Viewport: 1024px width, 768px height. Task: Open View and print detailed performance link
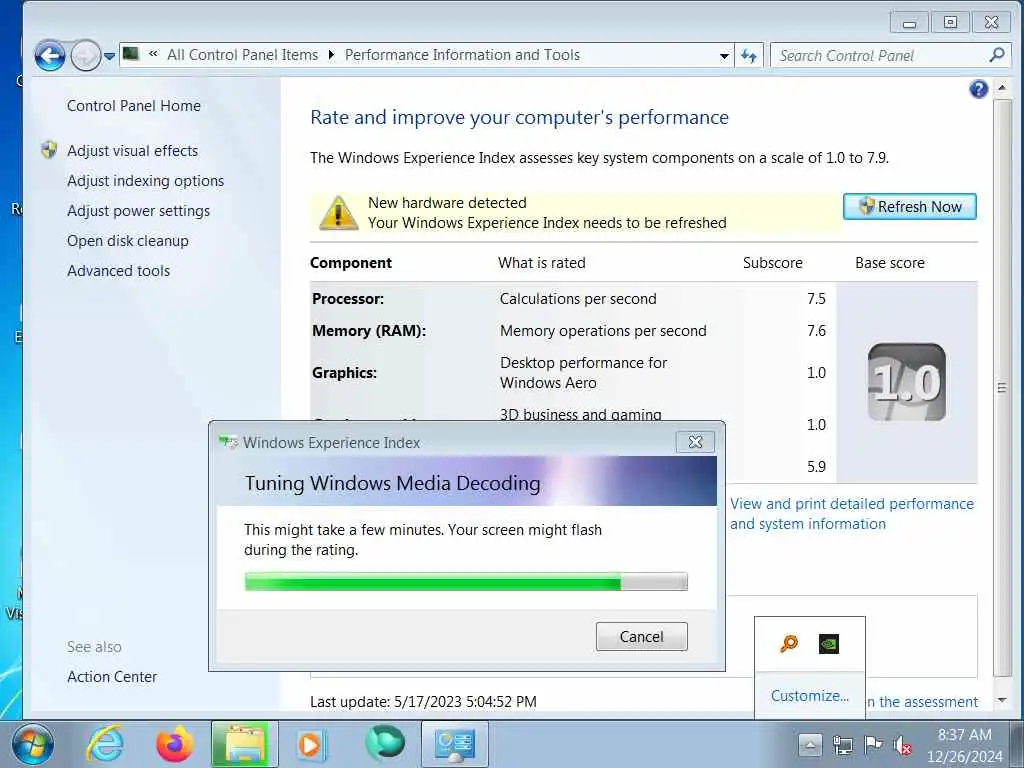pyautogui.click(x=852, y=514)
